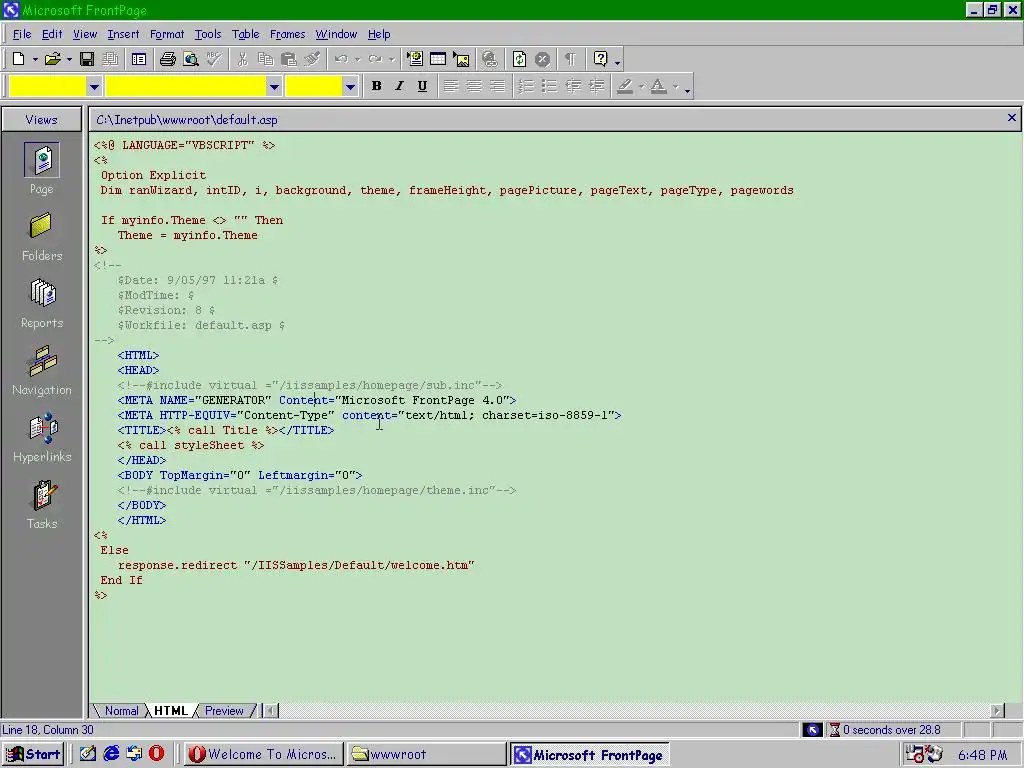Screen dimensions: 1024x768
Task: Click the Format Painter brush icon
Action: [312, 59]
